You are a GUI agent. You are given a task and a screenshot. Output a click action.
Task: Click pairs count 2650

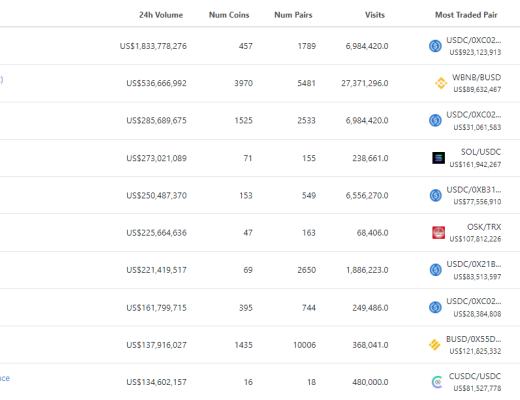(x=307, y=270)
